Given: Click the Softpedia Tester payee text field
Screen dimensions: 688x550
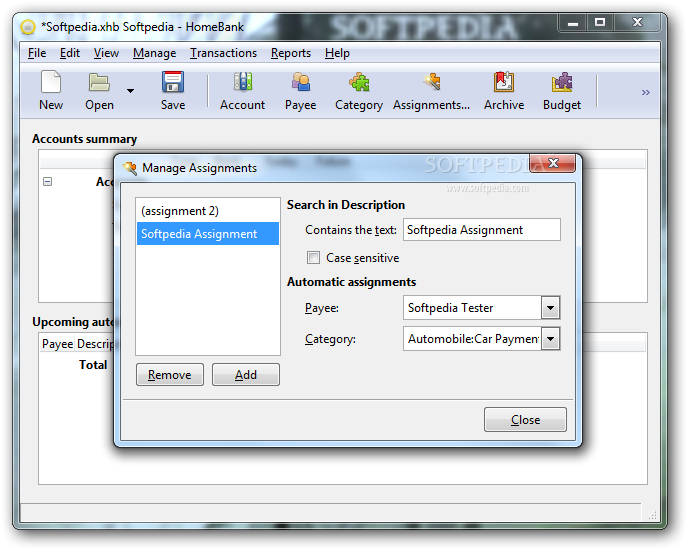Looking at the screenshot, I should (473, 308).
